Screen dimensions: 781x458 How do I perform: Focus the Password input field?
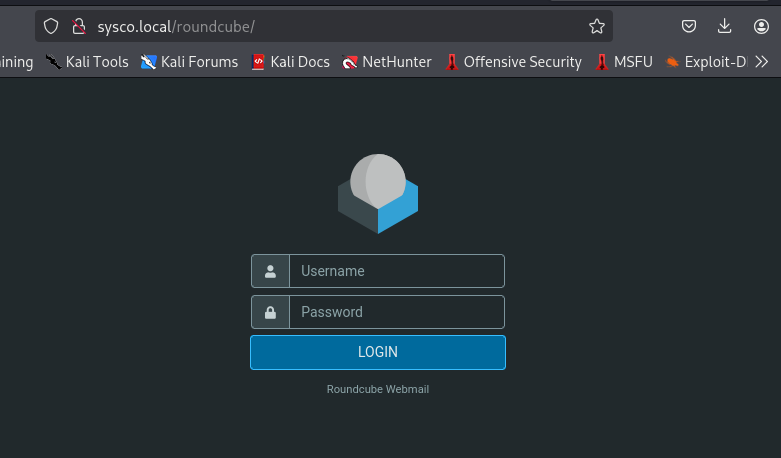coord(396,312)
